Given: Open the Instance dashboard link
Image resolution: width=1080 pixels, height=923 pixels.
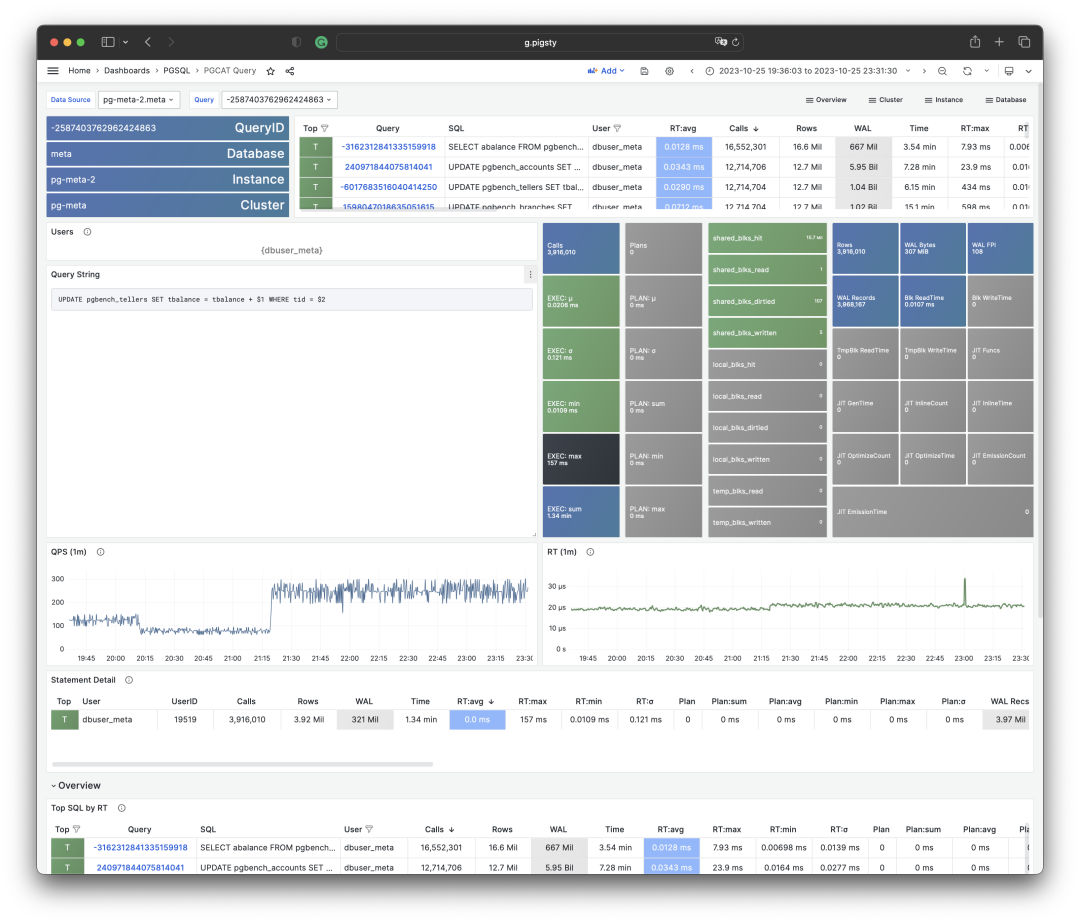Looking at the screenshot, I should (943, 100).
